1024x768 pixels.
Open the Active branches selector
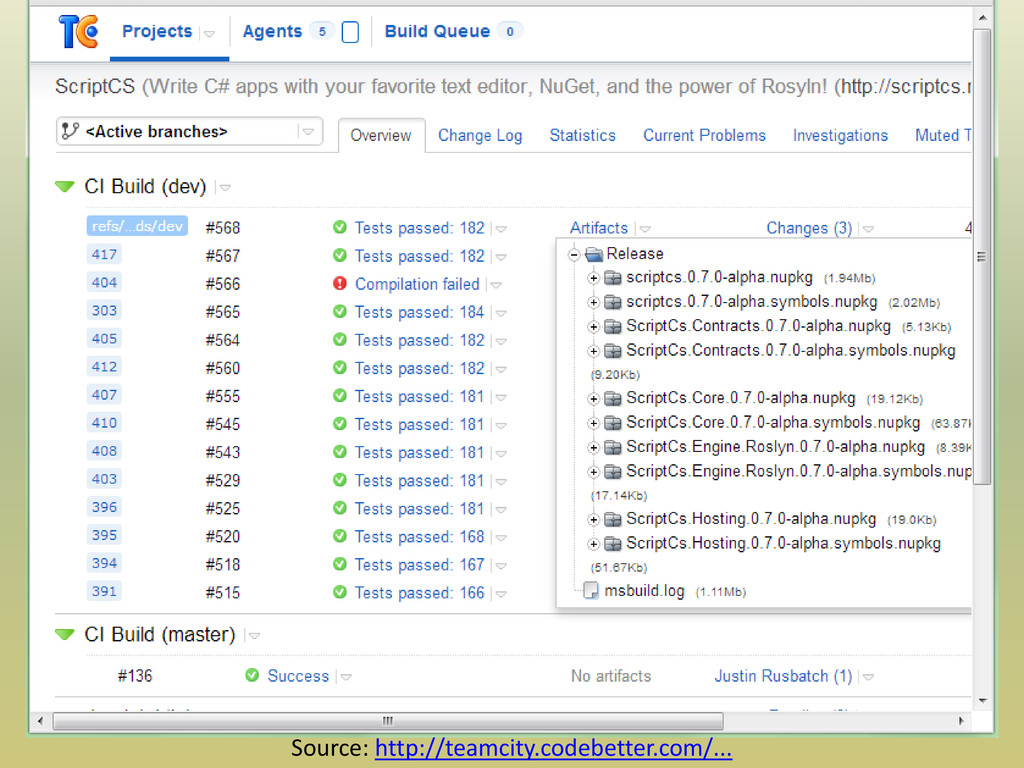189,131
